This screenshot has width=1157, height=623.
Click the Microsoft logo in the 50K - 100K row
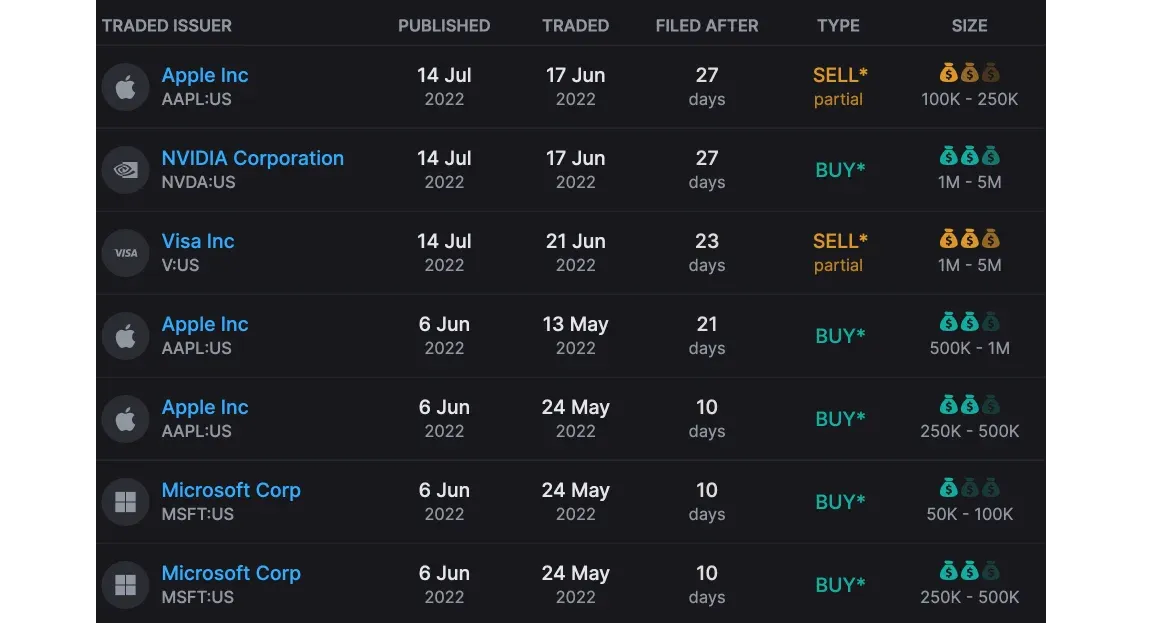[125, 502]
